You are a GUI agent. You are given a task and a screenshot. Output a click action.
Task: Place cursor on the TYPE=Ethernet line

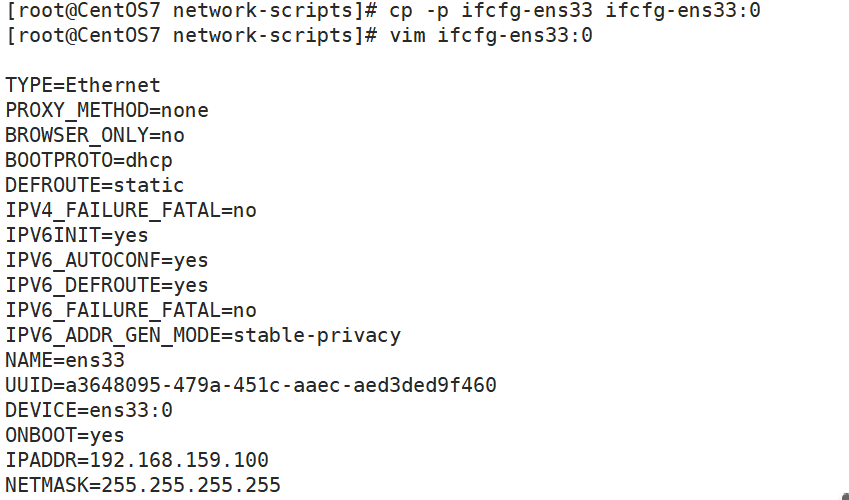(83, 86)
